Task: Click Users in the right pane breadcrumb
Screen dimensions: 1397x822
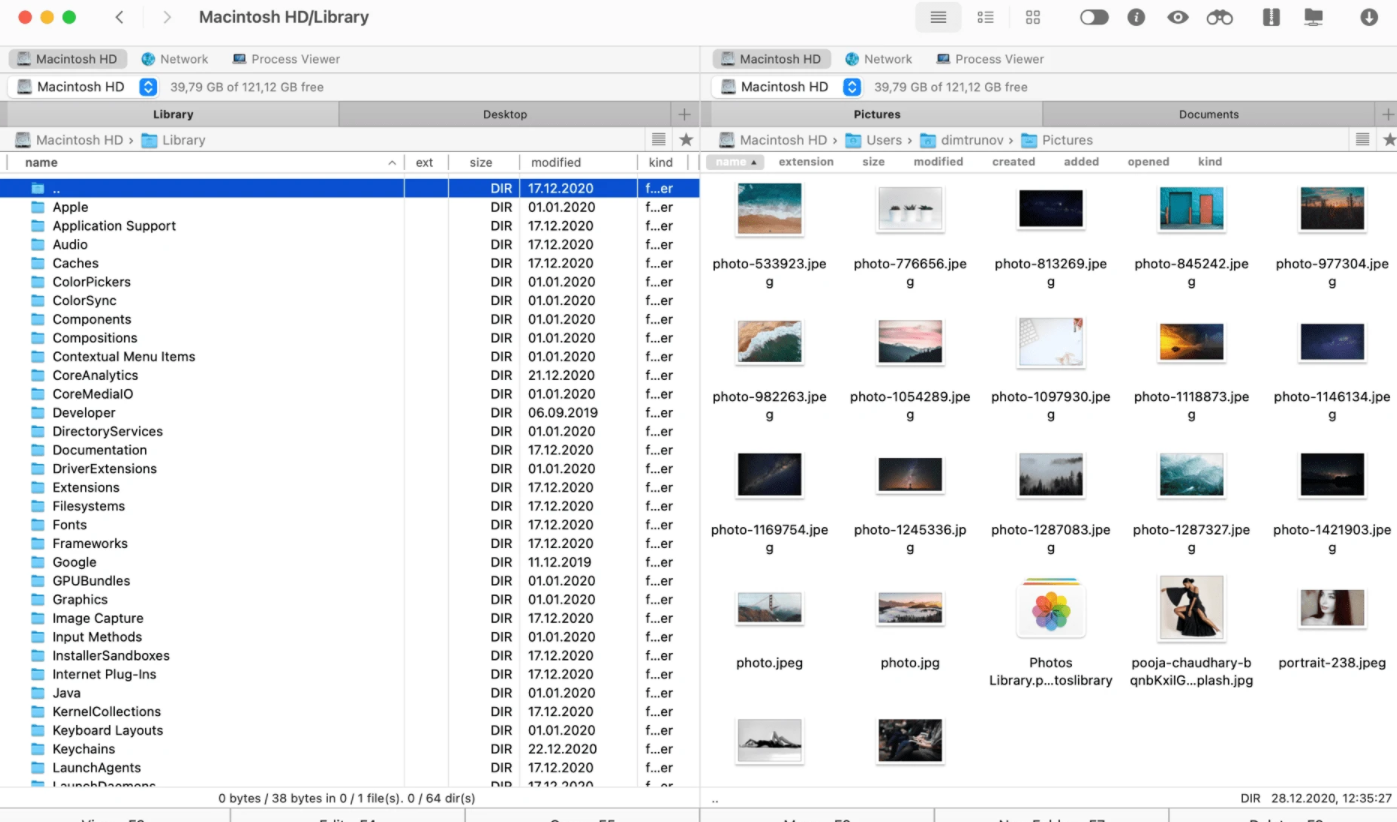Action: pyautogui.click(x=874, y=140)
